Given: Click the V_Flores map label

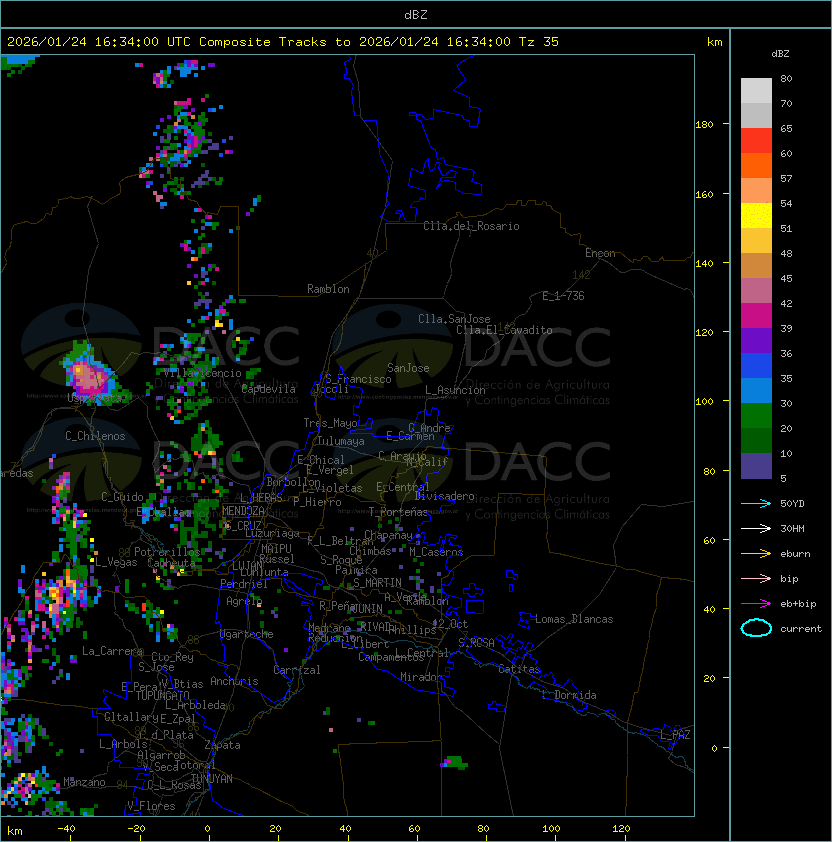Looking at the screenshot, I should pos(151,806).
